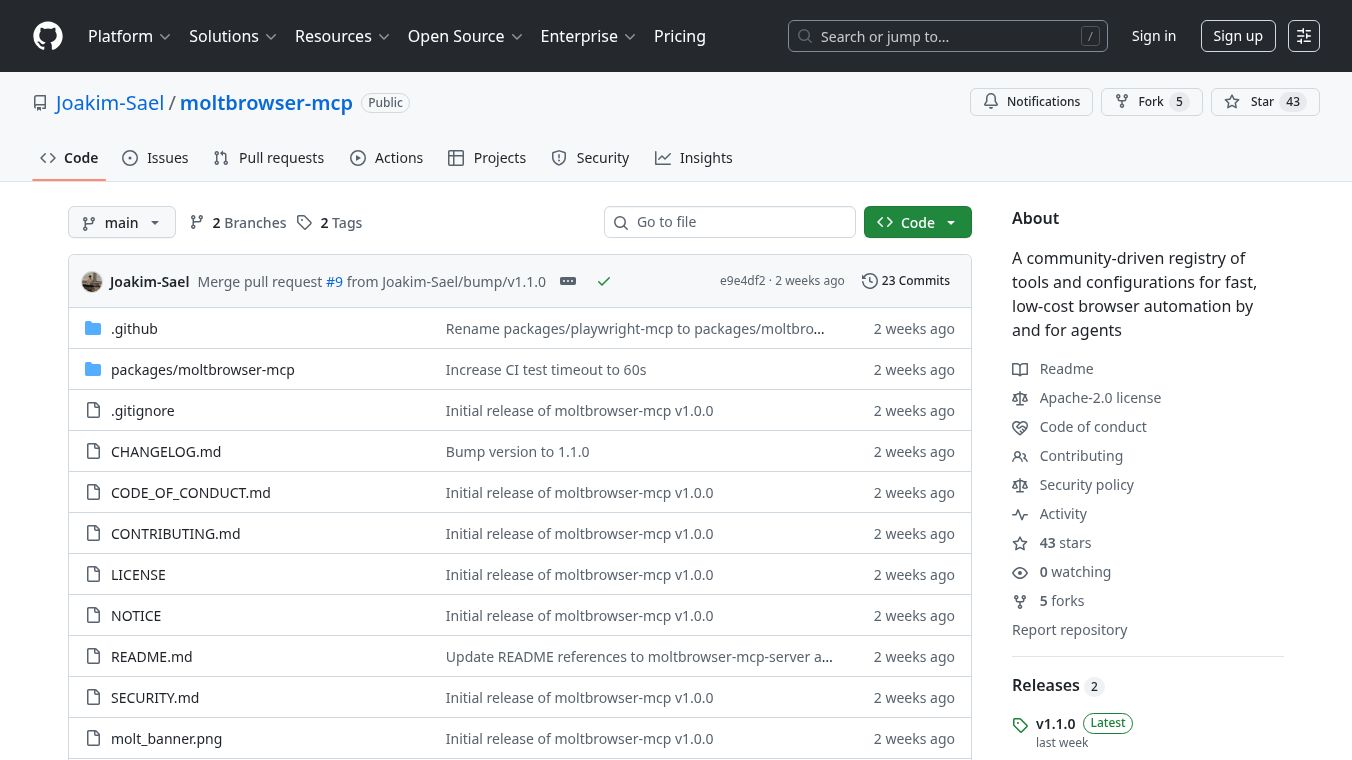Open the v1.1.0 release
Image resolution: width=1352 pixels, height=760 pixels.
click(1055, 723)
